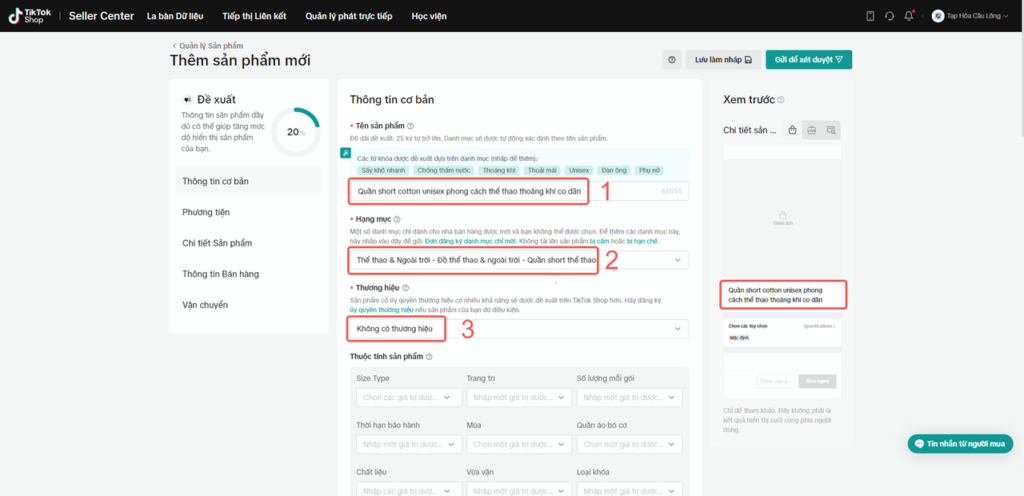Open the Size Type dropdown

click(409, 397)
